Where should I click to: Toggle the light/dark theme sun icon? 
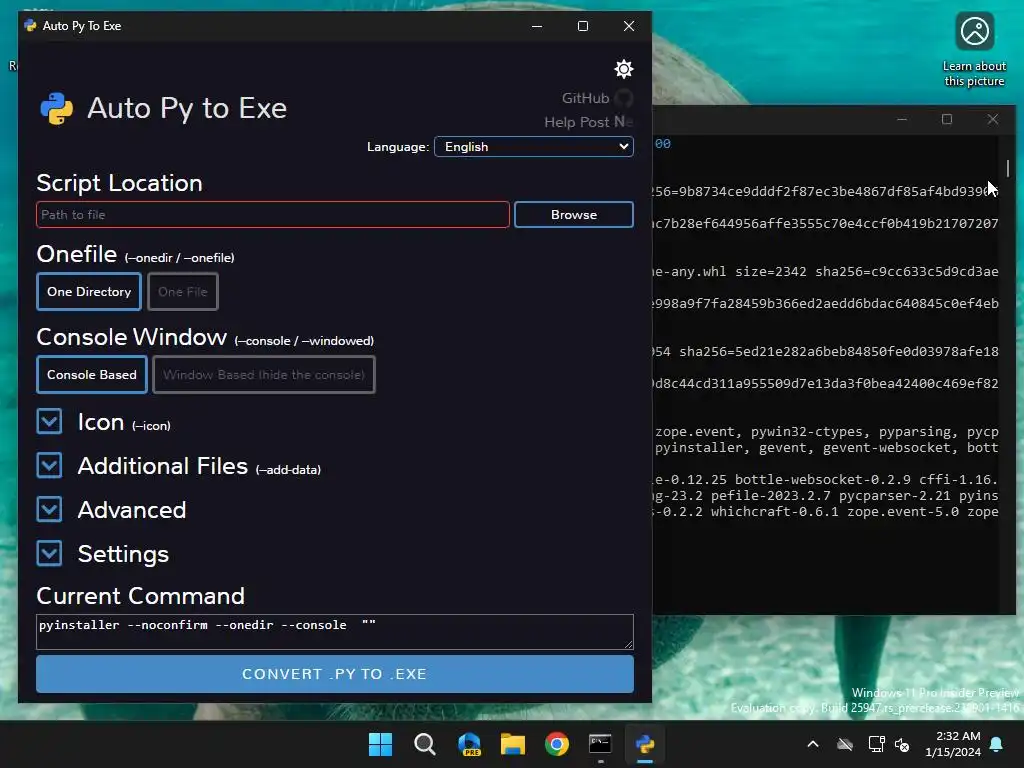pyautogui.click(x=624, y=69)
